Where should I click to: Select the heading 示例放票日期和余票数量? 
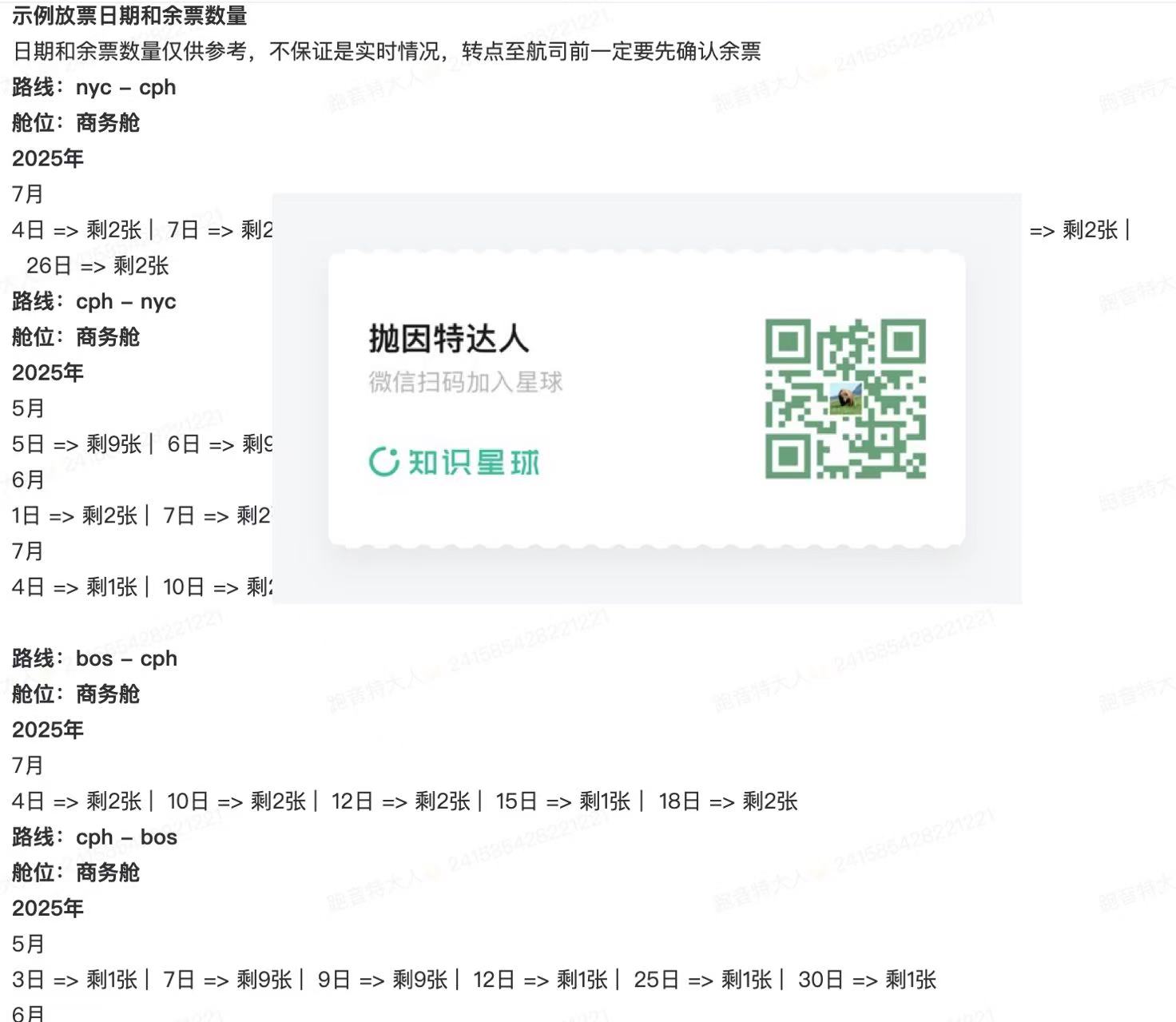(129, 15)
